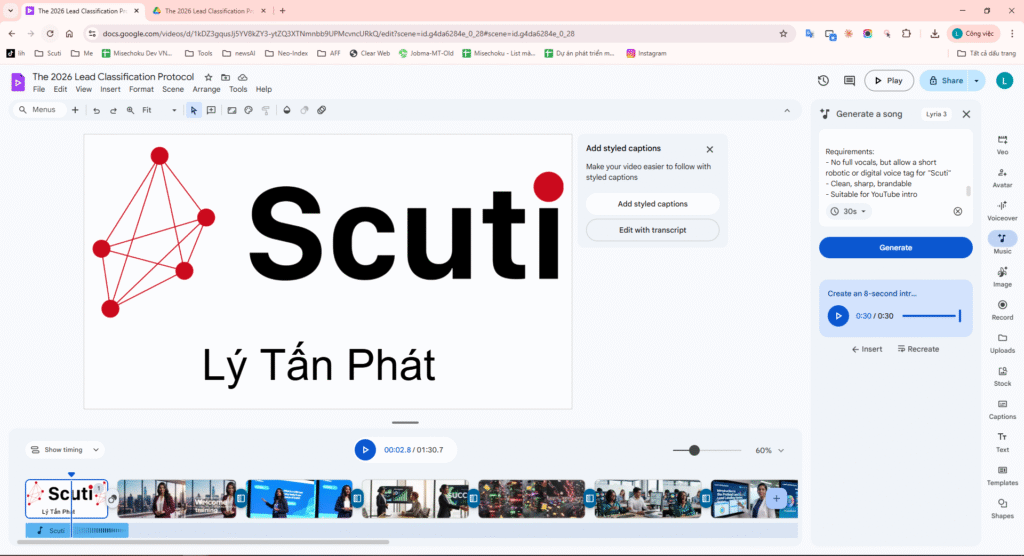Open the Avatar tool in the sidebar

tap(1002, 175)
